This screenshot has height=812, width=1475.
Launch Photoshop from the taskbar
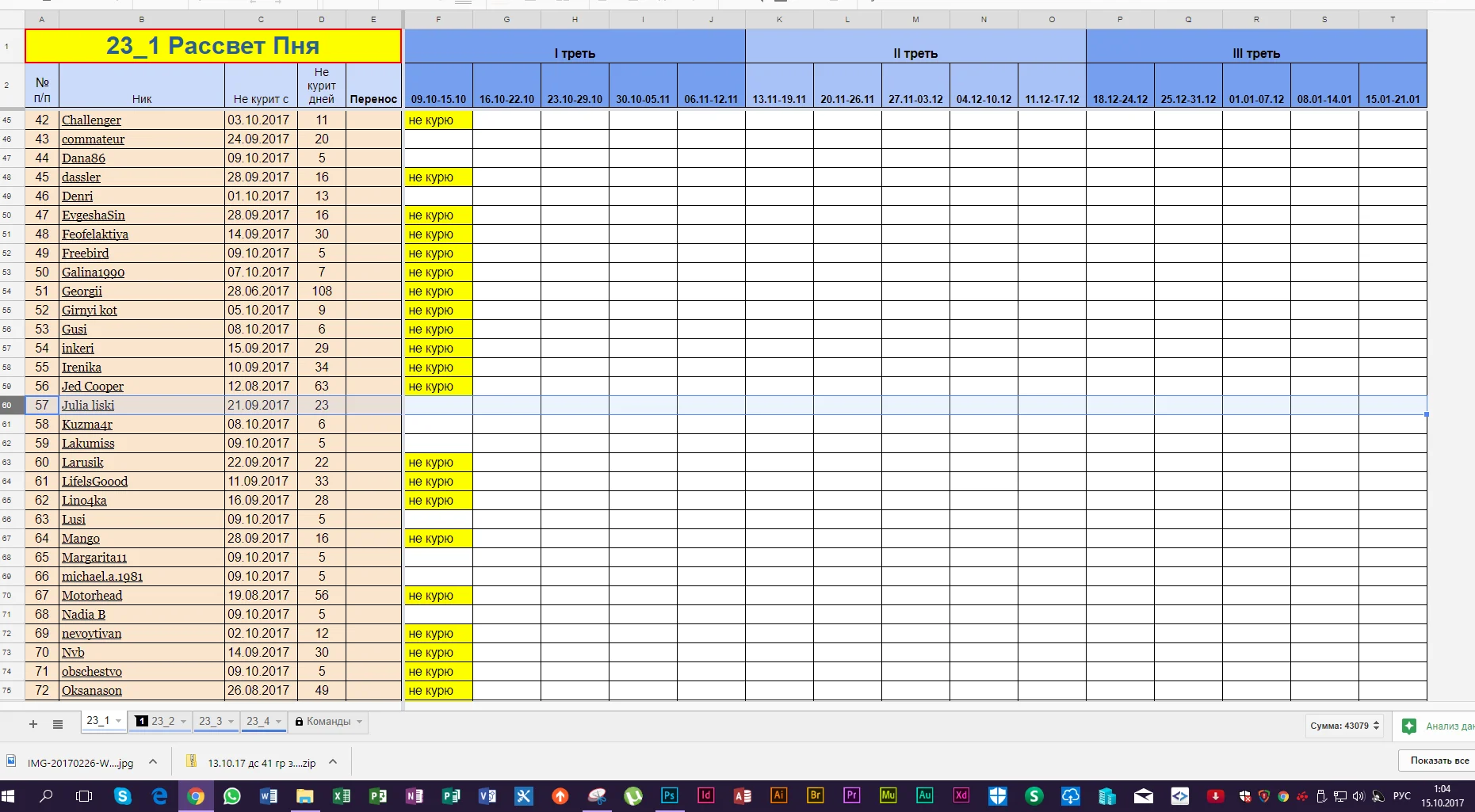tap(670, 796)
